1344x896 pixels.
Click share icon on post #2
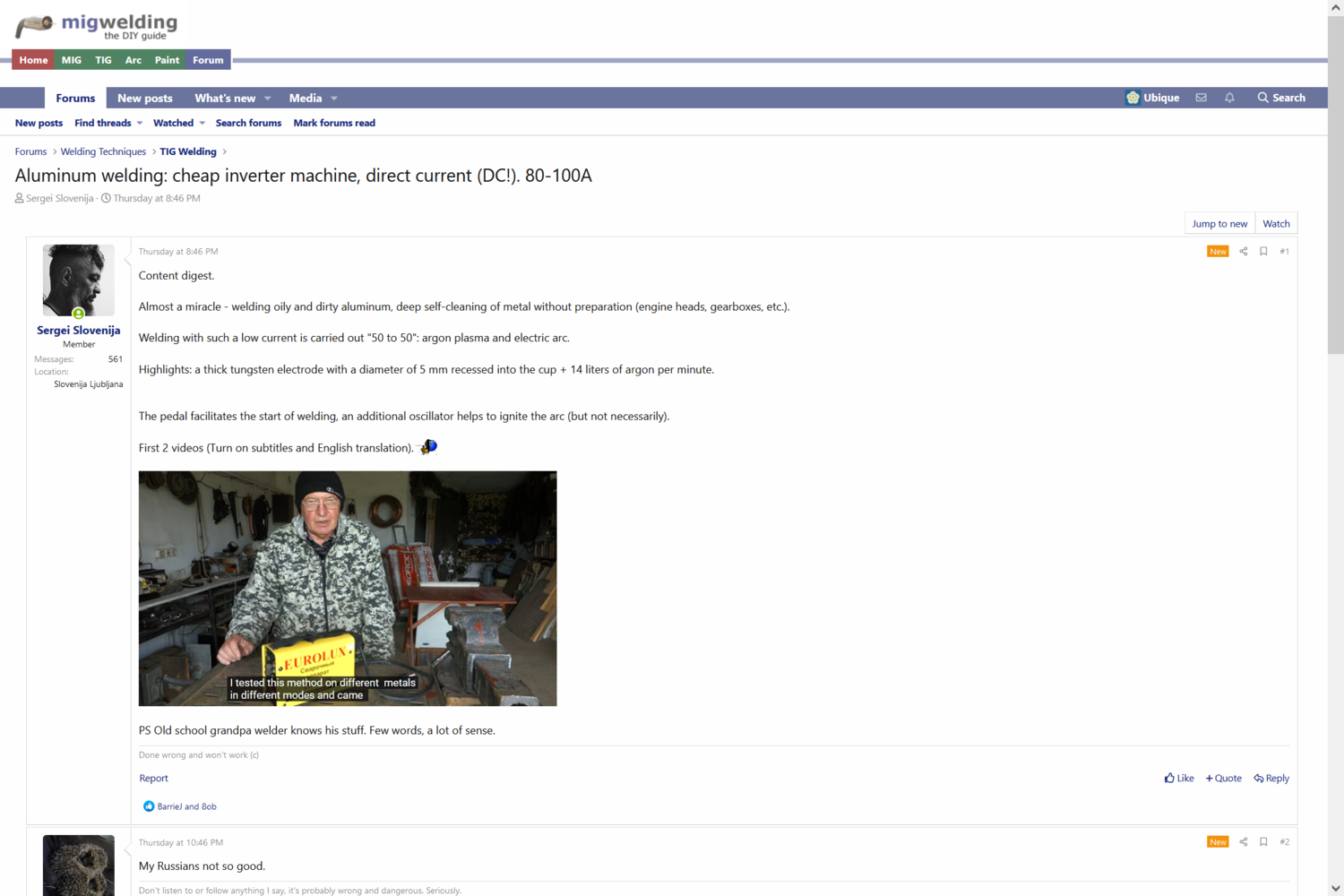(1243, 842)
